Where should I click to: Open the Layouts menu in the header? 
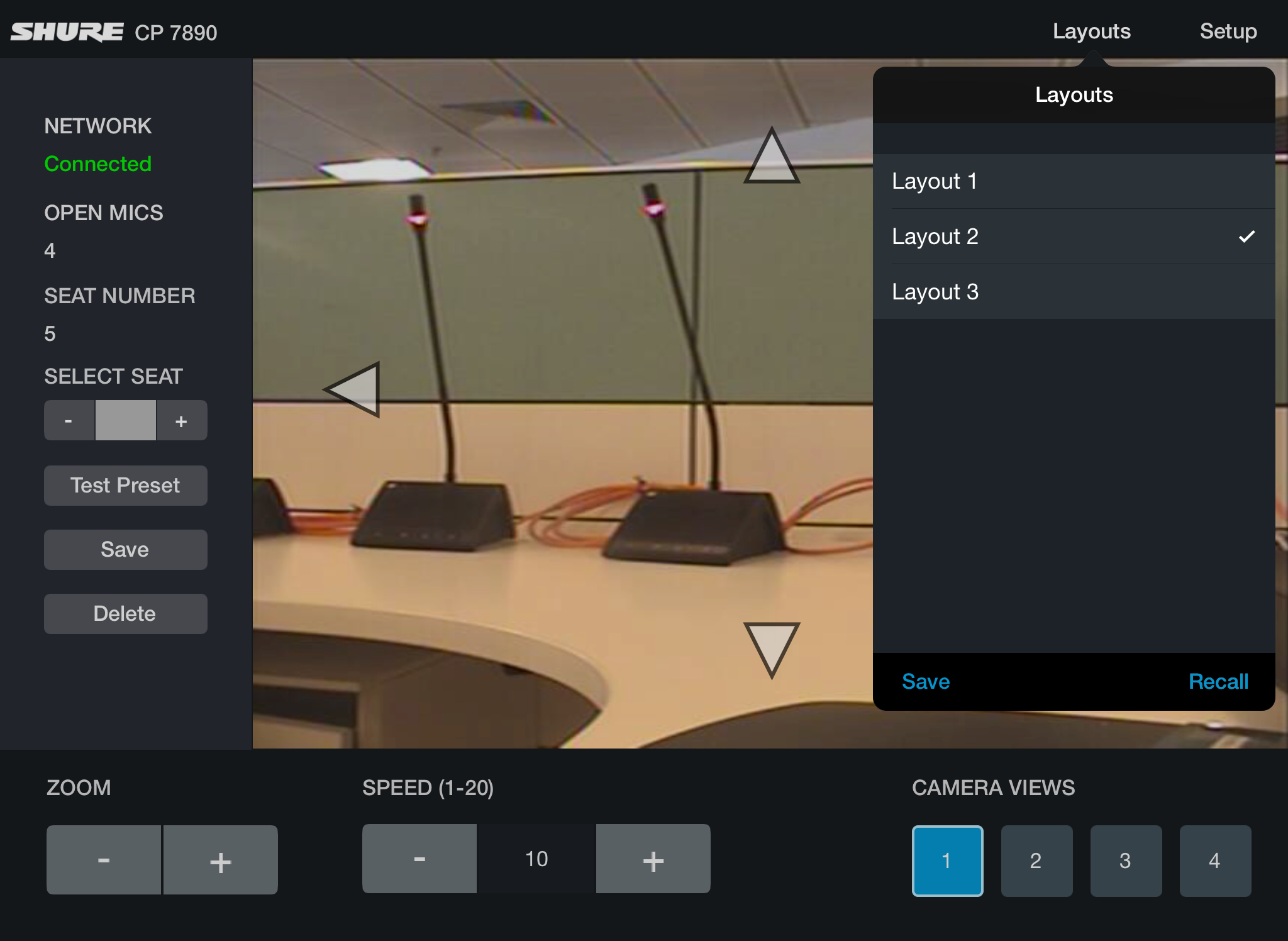coord(1091,31)
